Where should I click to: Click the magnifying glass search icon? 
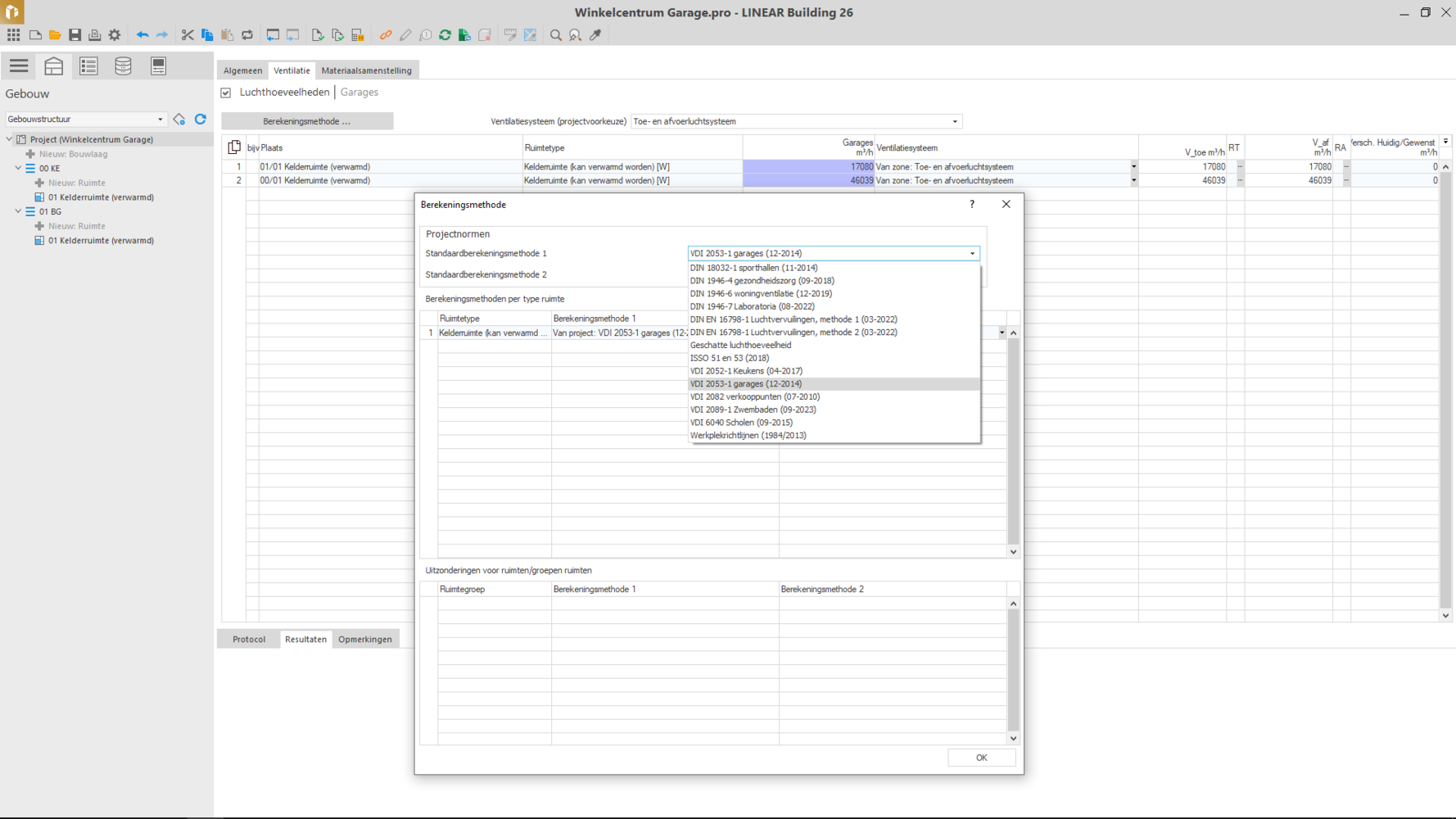555,35
